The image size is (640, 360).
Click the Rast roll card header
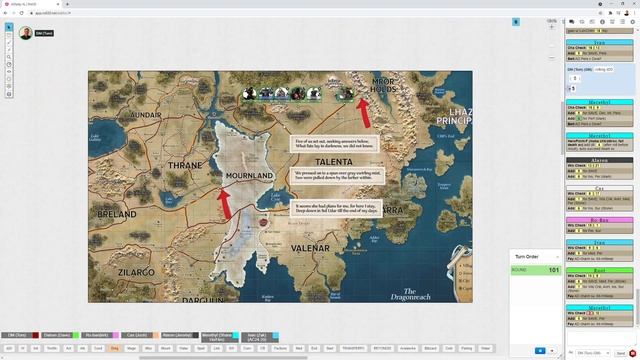click(x=600, y=270)
